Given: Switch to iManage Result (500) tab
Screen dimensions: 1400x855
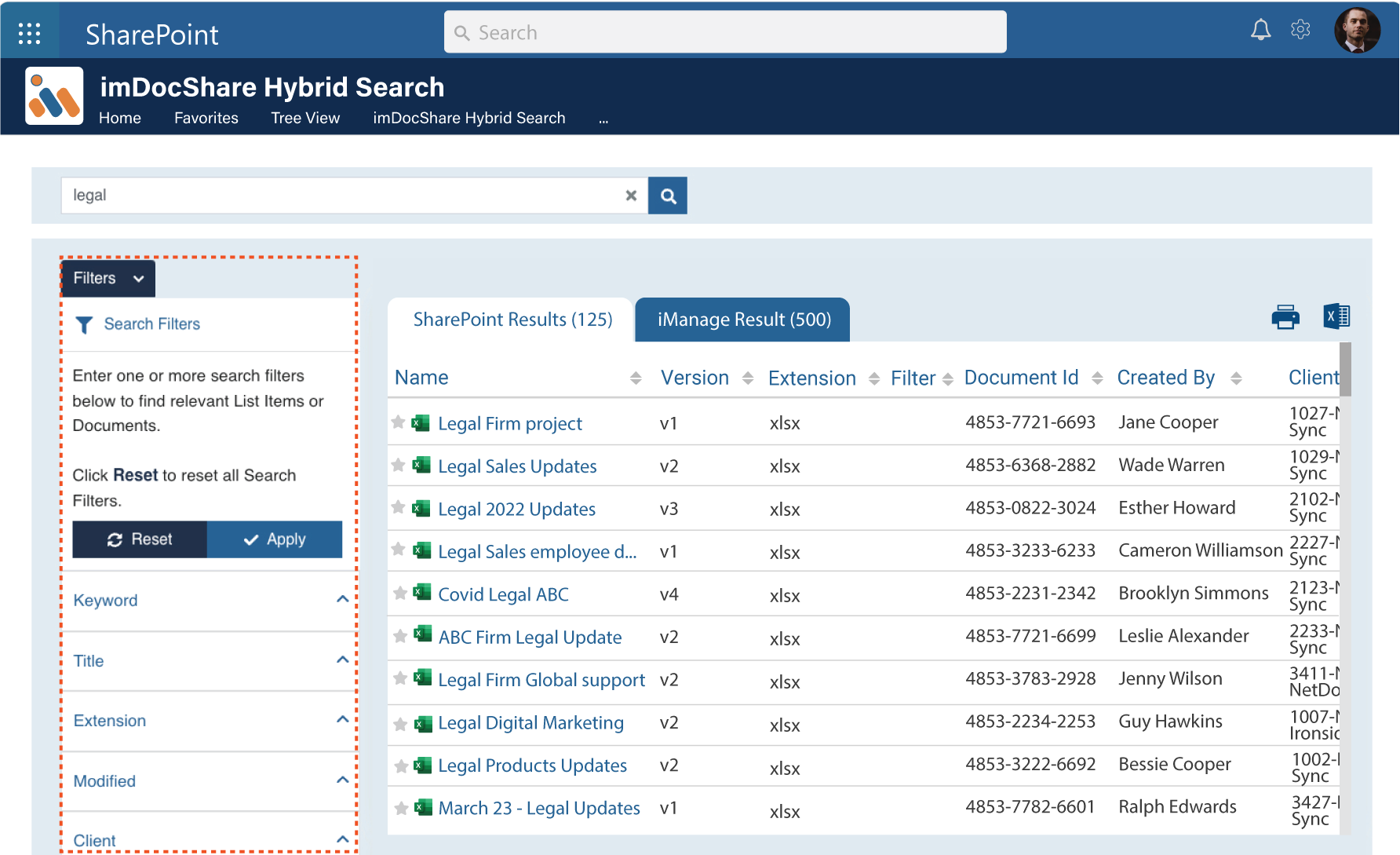Looking at the screenshot, I should coord(743,320).
